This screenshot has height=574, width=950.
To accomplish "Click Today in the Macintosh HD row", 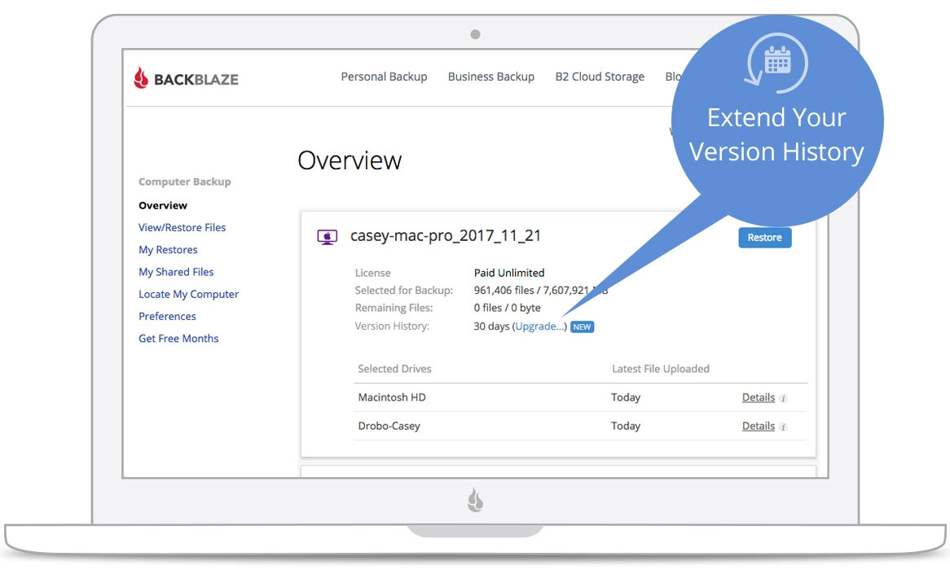I will (x=625, y=398).
